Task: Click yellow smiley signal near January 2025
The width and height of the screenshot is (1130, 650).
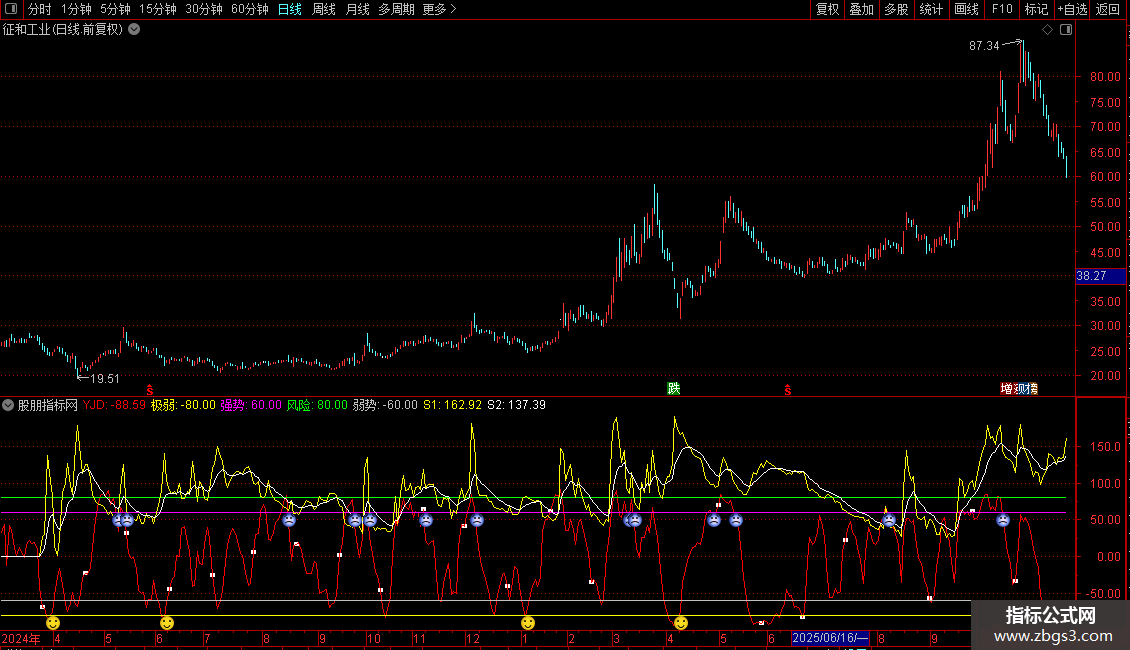Action: tap(528, 623)
